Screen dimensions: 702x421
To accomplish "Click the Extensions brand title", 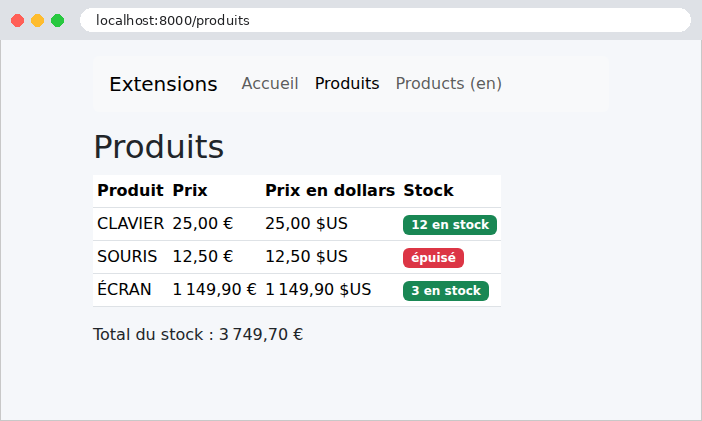I will coord(163,84).
